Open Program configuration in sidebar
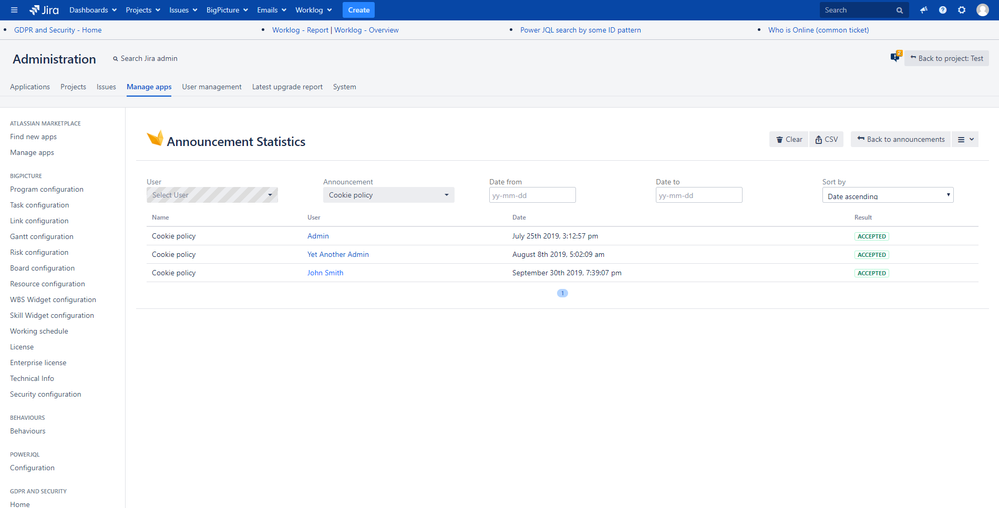Viewport: 999px width, 508px height. pos(47,189)
